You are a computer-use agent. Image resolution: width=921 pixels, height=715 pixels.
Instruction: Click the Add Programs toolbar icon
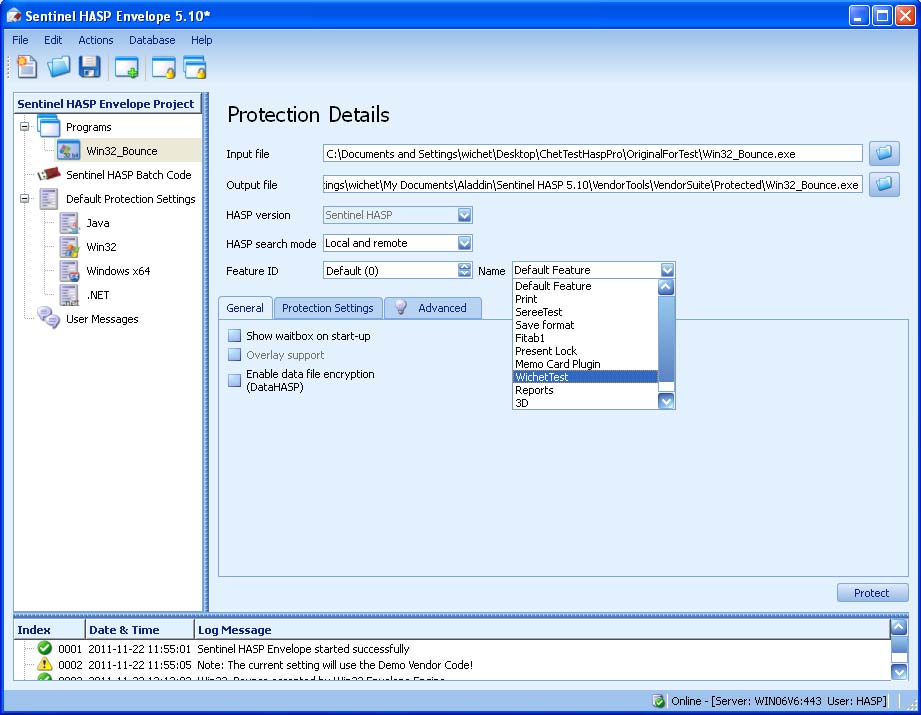(126, 67)
